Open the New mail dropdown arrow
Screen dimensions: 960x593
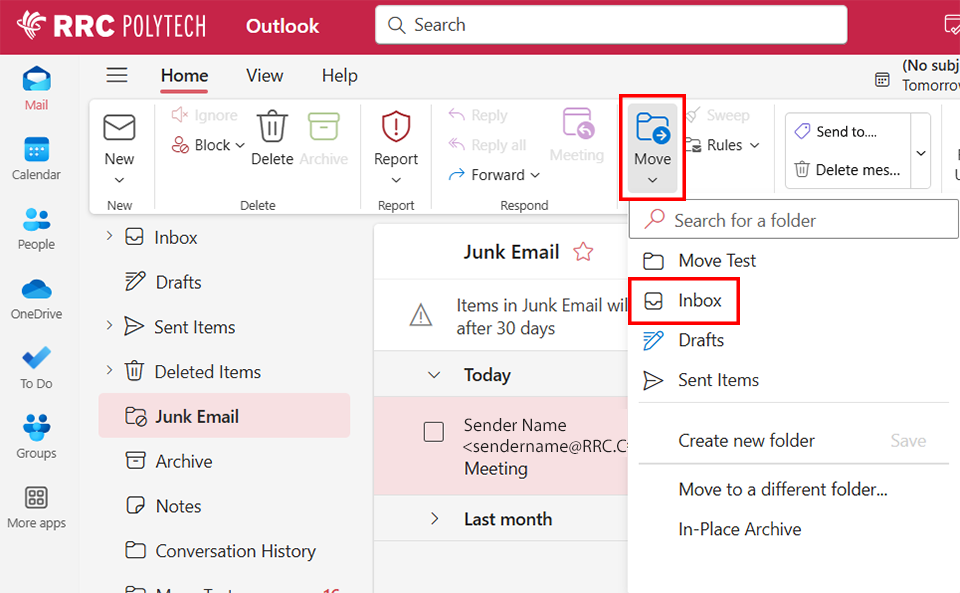(119, 180)
